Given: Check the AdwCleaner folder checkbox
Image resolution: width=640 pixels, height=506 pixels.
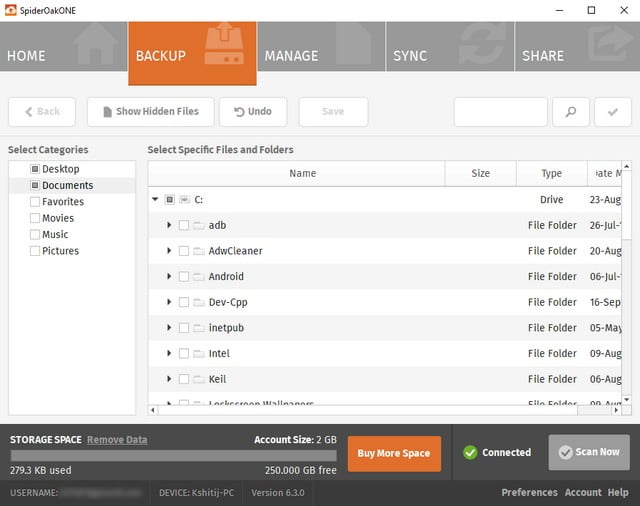Looking at the screenshot, I should pyautogui.click(x=184, y=251).
